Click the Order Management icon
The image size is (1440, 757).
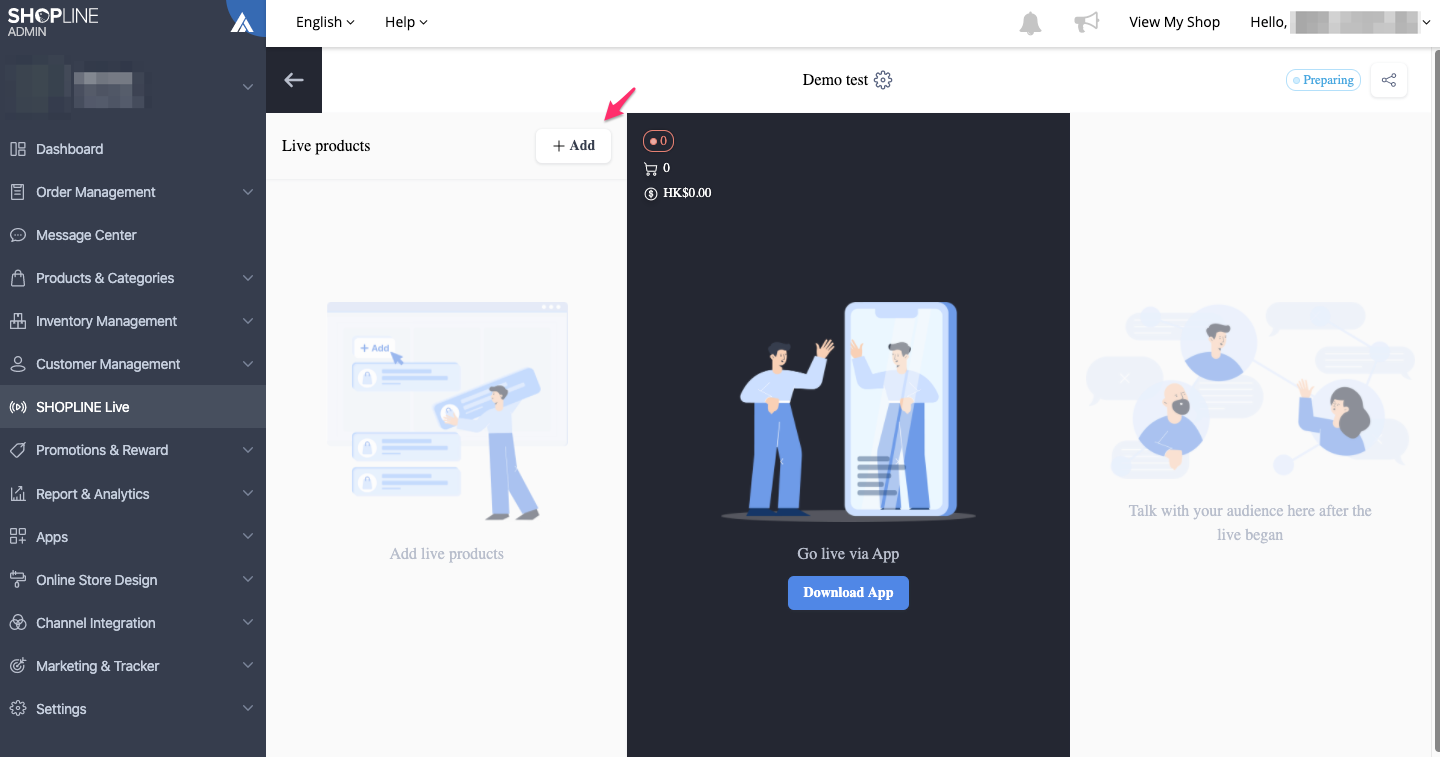[x=18, y=192]
